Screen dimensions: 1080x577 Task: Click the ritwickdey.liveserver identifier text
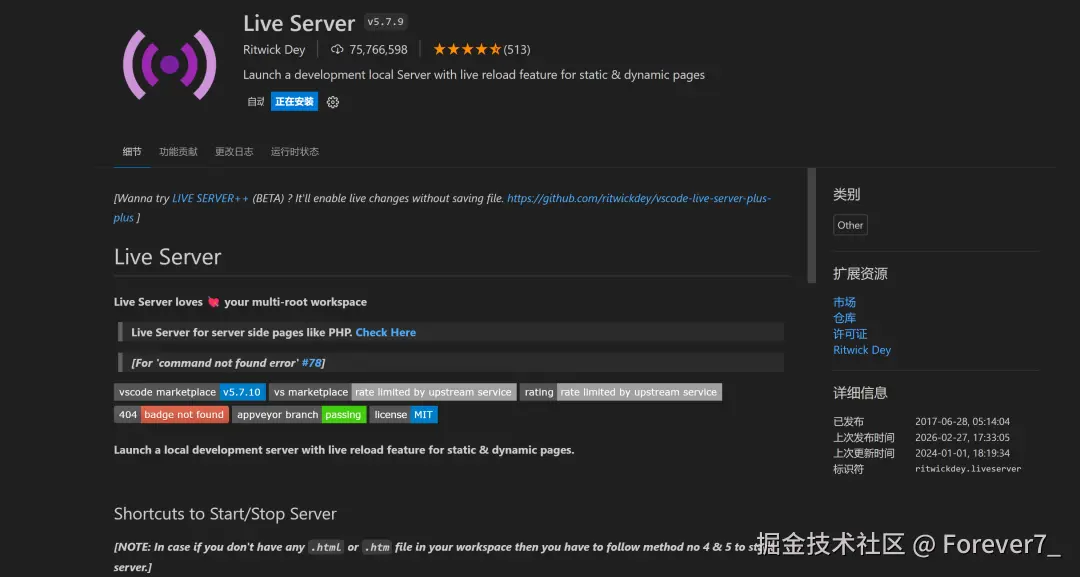click(968, 469)
